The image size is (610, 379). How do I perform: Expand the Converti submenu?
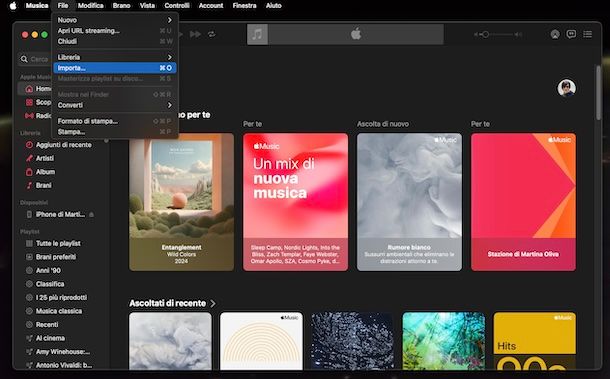coord(115,105)
